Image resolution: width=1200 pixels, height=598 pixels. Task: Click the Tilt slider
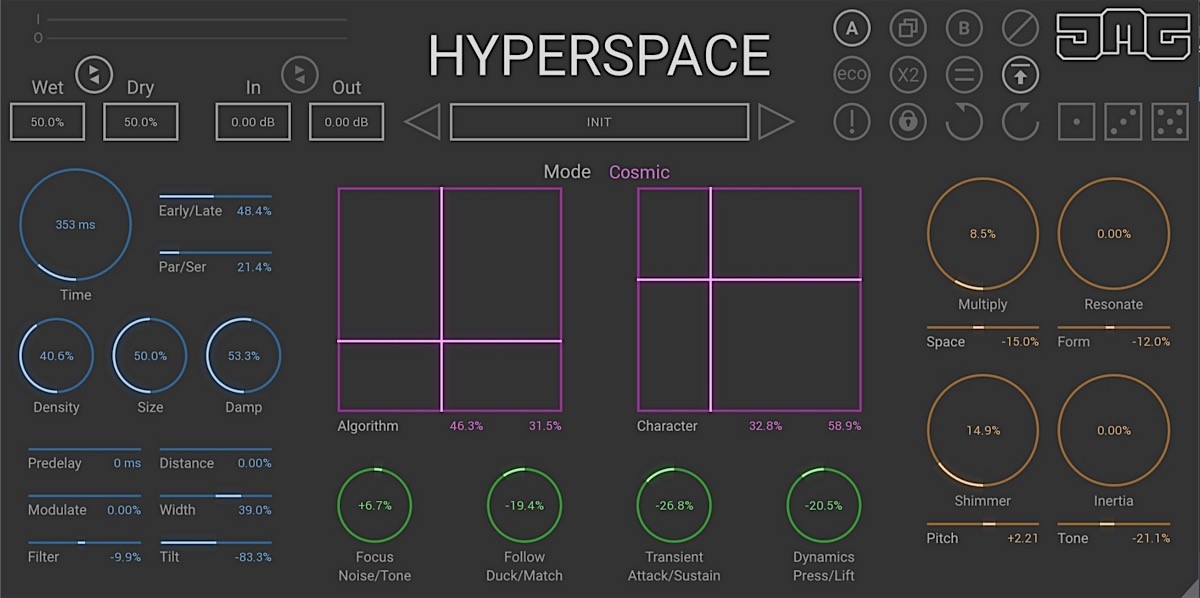coord(215,542)
